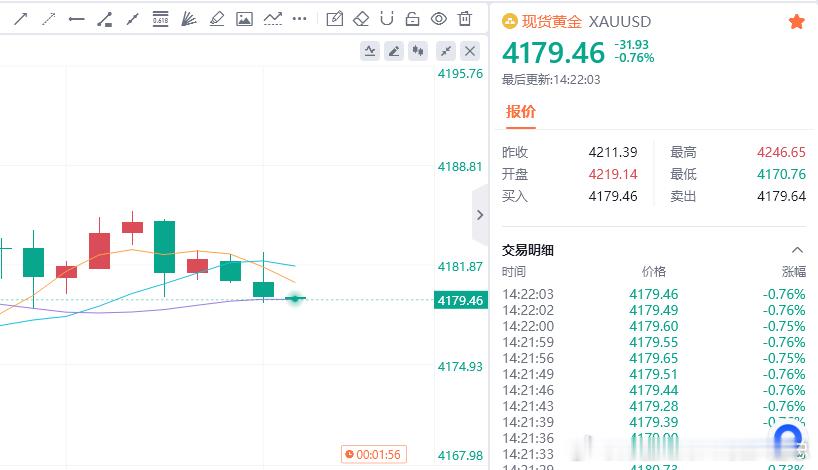818x470 pixels.
Task: Select the trend chart forecast tool
Action: tap(272, 19)
